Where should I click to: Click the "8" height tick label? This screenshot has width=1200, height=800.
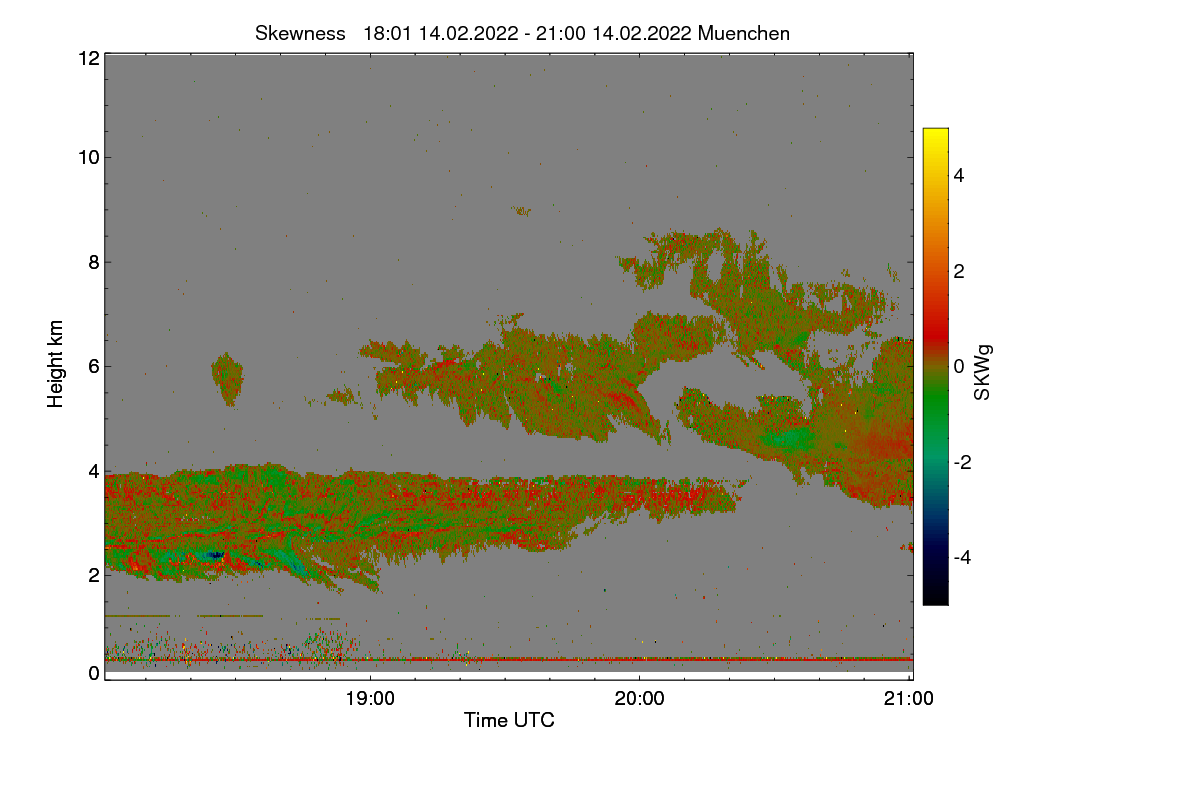click(x=93, y=262)
